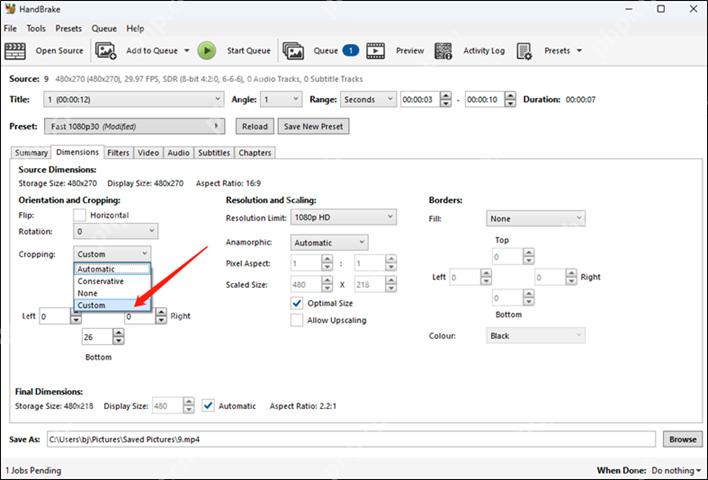Image resolution: width=708 pixels, height=480 pixels.
Task: Select Custom in the Cropping list
Action: (112, 305)
